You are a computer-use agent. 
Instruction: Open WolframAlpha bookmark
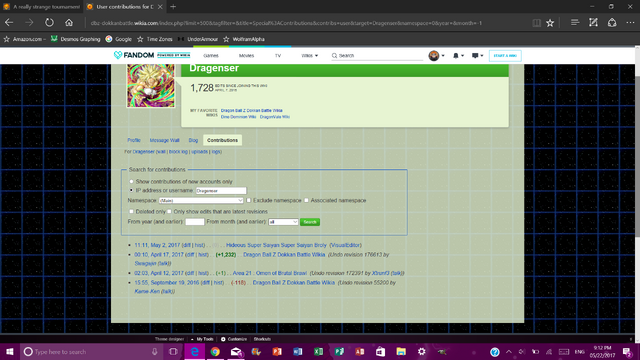tap(244, 39)
